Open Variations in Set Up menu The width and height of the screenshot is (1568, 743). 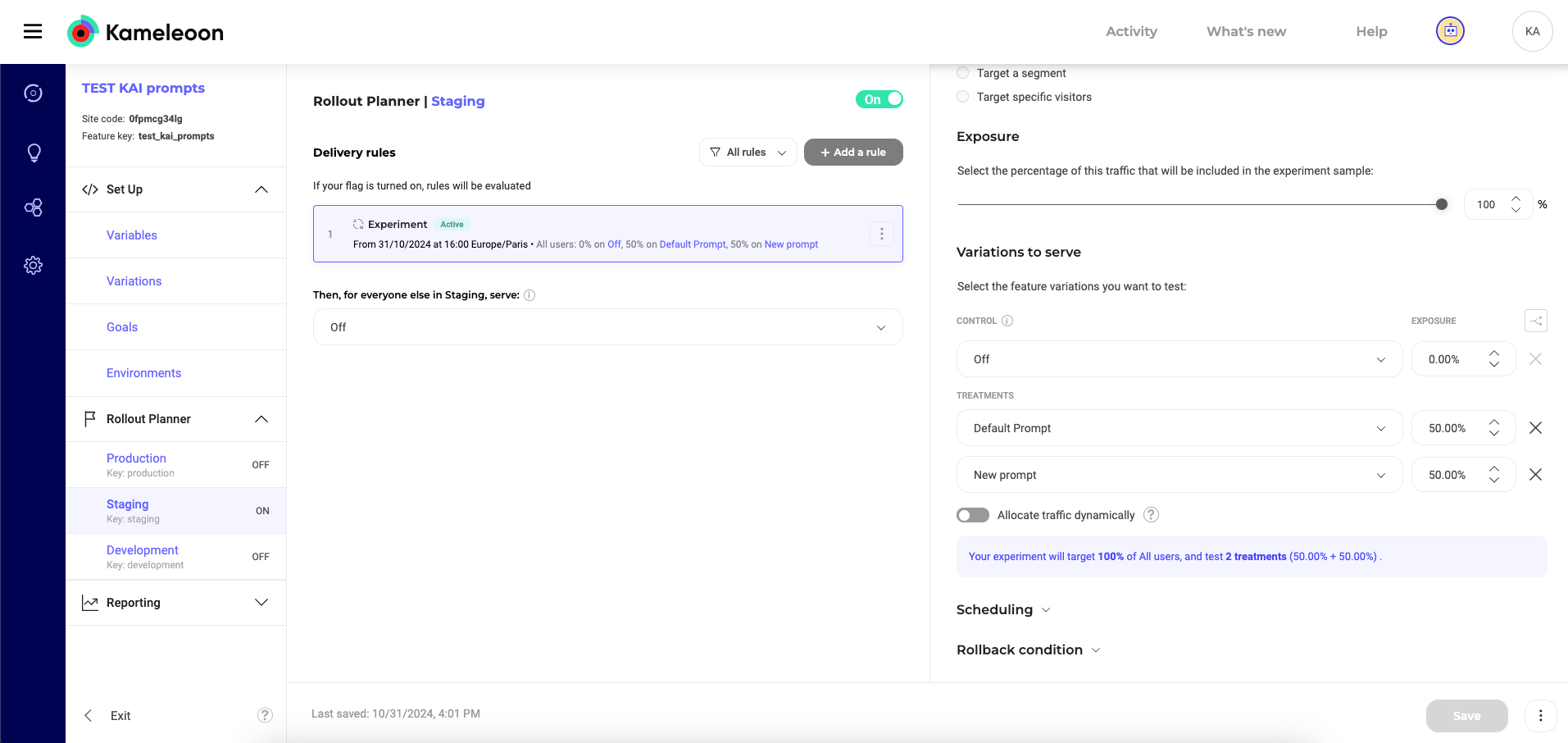coord(134,281)
